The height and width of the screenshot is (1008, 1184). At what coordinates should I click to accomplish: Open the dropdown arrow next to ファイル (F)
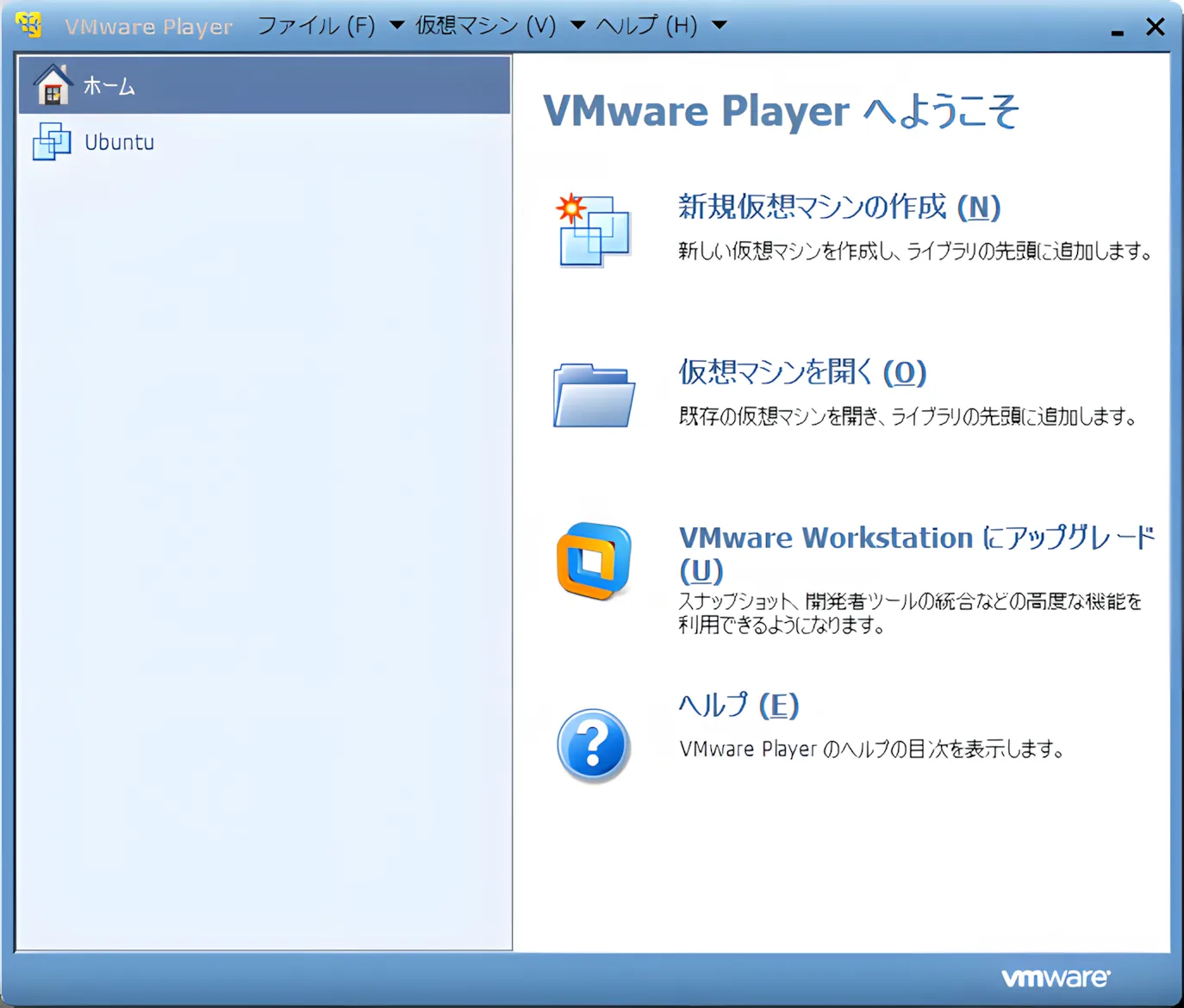point(396,27)
